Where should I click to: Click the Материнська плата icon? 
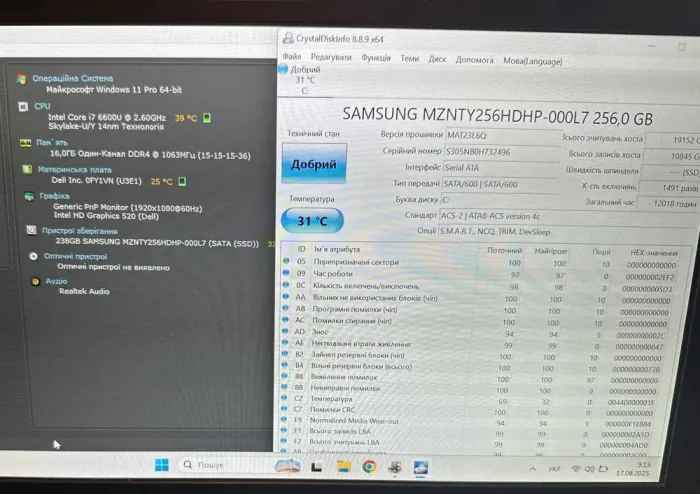(23, 169)
